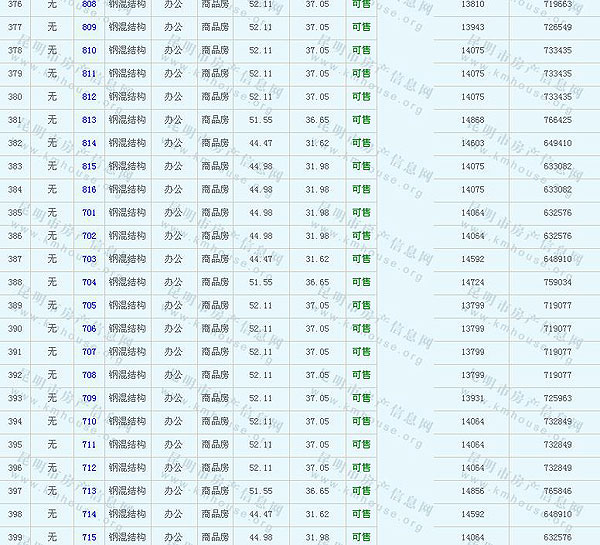Viewport: 600px width, 545px height.
Task: Open room 706 details
Action: [x=89, y=329]
